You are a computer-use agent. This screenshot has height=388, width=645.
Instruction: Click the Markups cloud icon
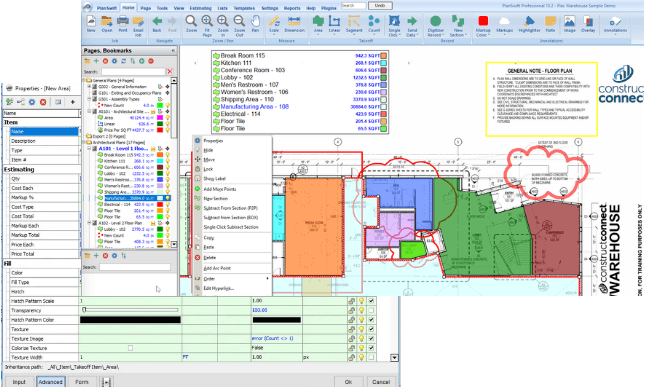coord(504,21)
